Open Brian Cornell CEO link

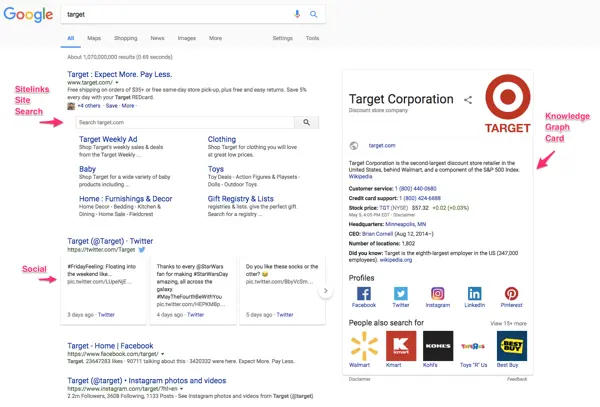pos(377,234)
